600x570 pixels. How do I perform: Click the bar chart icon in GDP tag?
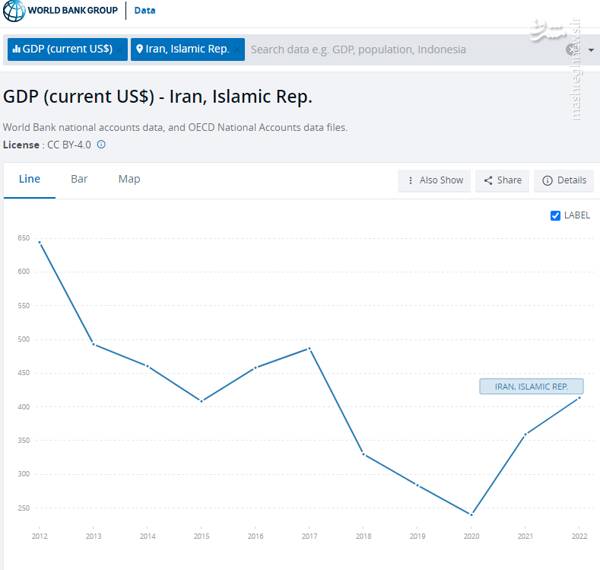click(x=17, y=49)
